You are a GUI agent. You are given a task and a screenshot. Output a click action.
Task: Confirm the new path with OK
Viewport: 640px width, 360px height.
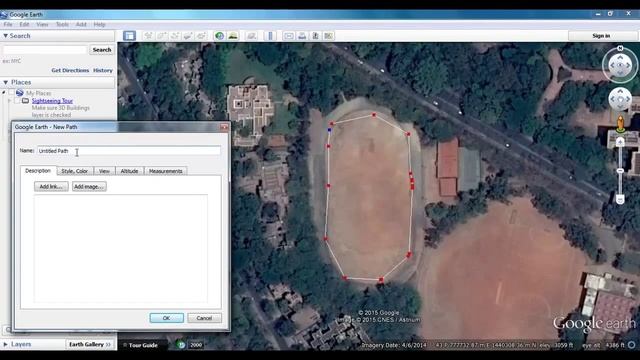(x=167, y=318)
